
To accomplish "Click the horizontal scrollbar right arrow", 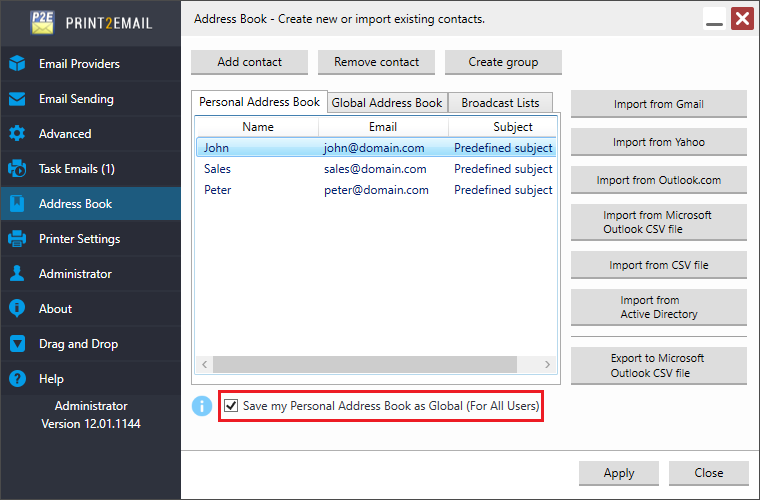I will point(547,364).
